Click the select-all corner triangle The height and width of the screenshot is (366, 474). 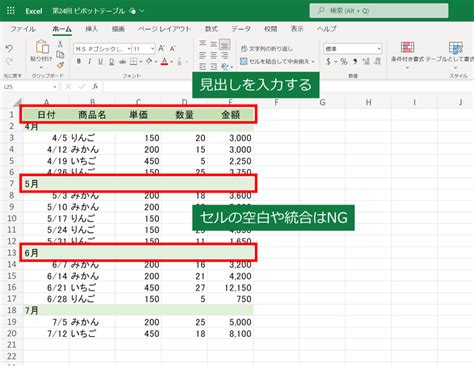click(x=17, y=102)
